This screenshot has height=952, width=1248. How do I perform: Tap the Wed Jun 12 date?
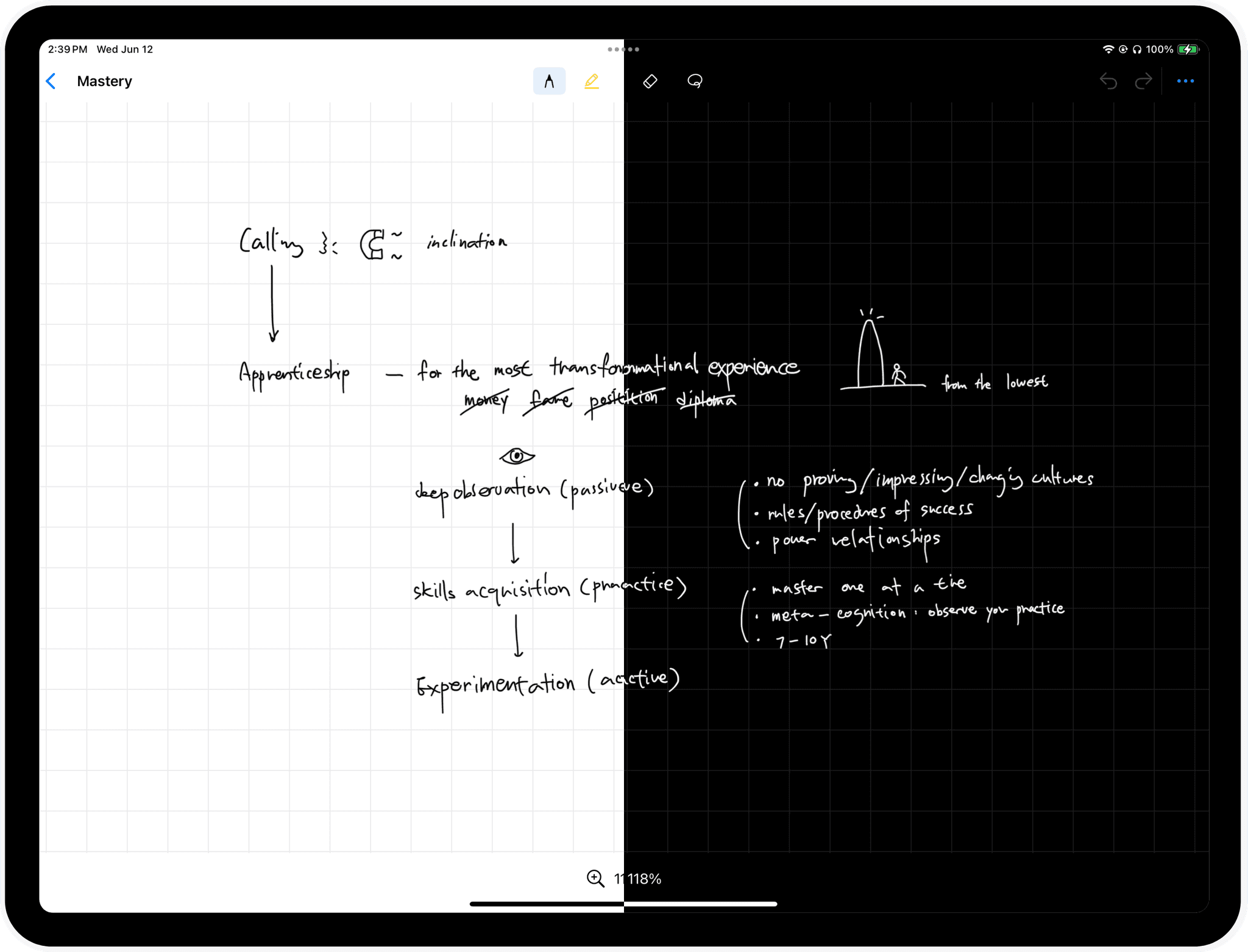point(125,49)
